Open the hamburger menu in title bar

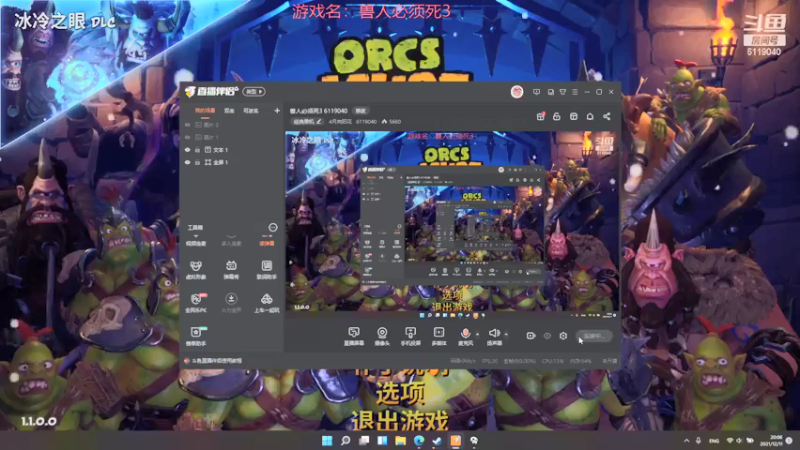(x=575, y=92)
